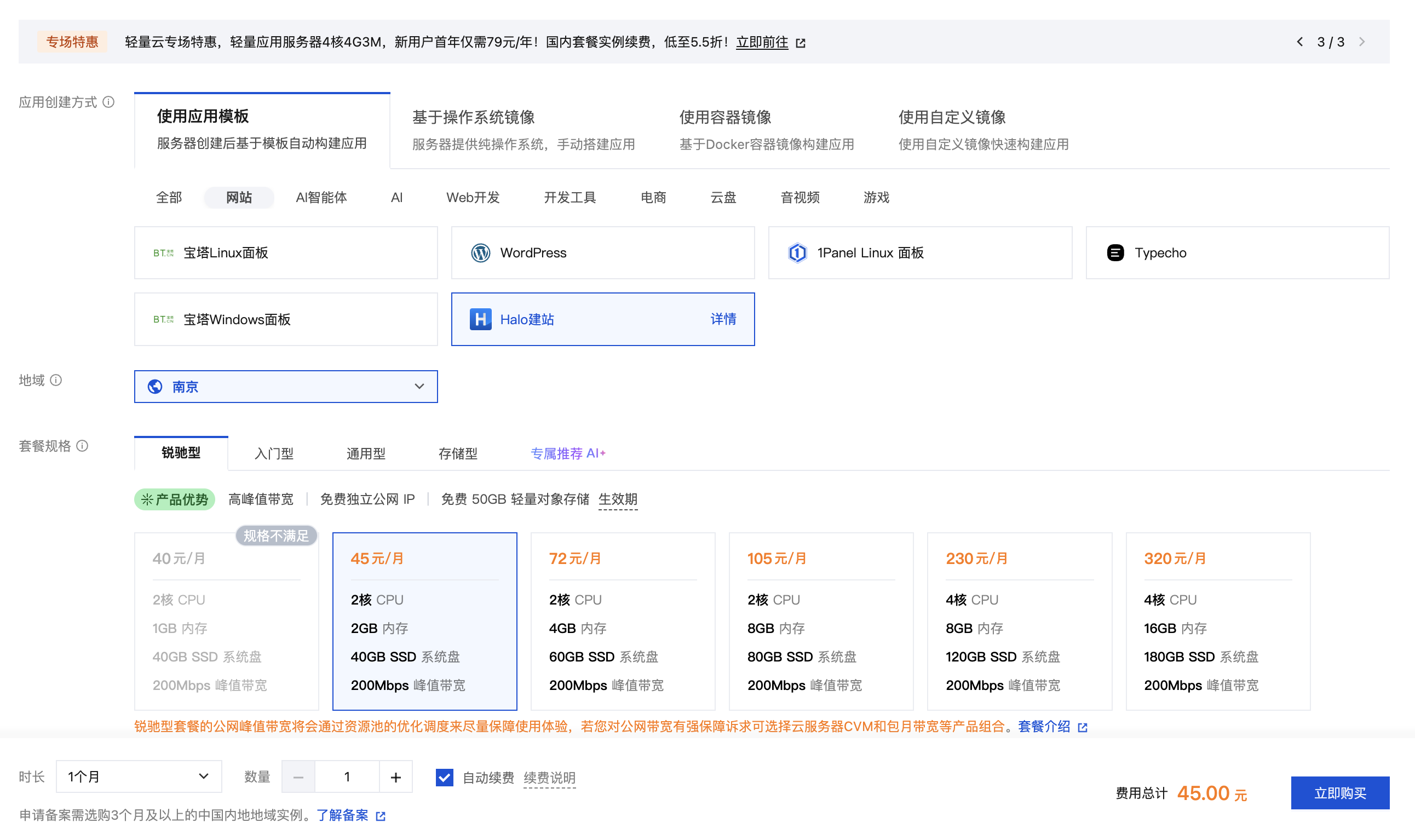Viewport: 1415px width, 840px height.
Task: Expand the 1个月 duration dropdown
Action: tap(139, 776)
